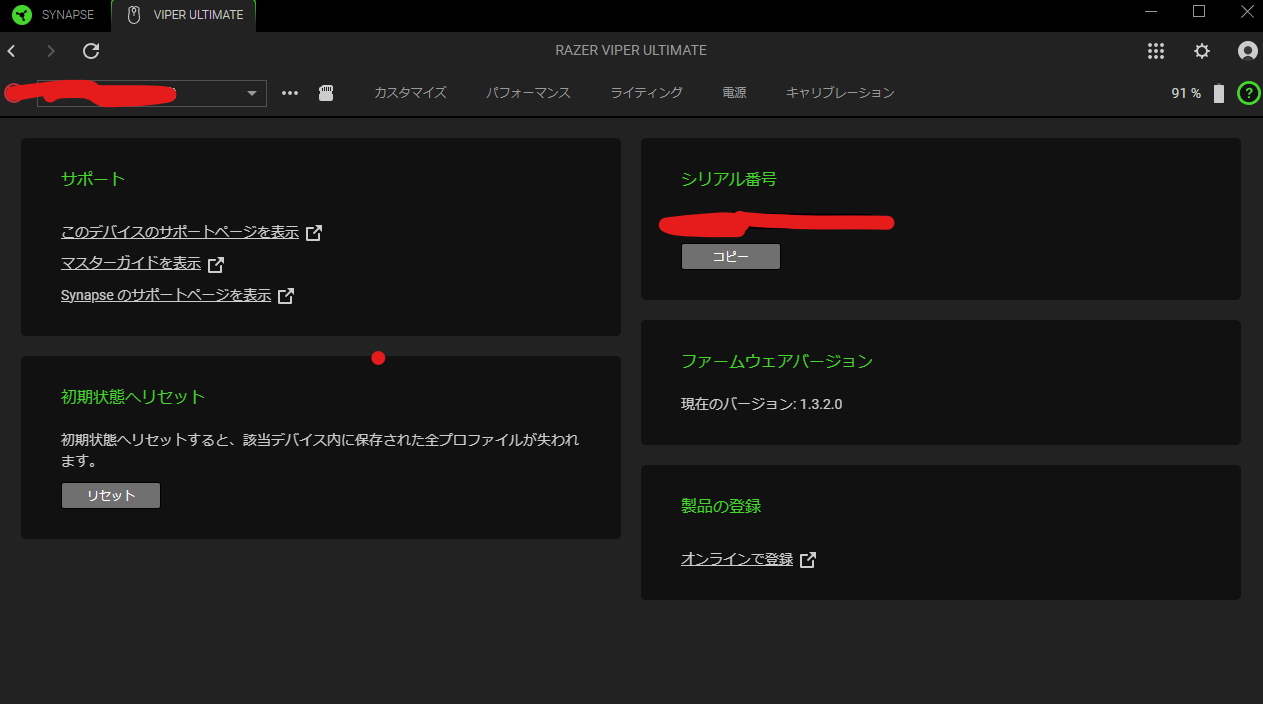
Task: Select the VIPER ULTIMATE tab
Action: coord(184,15)
